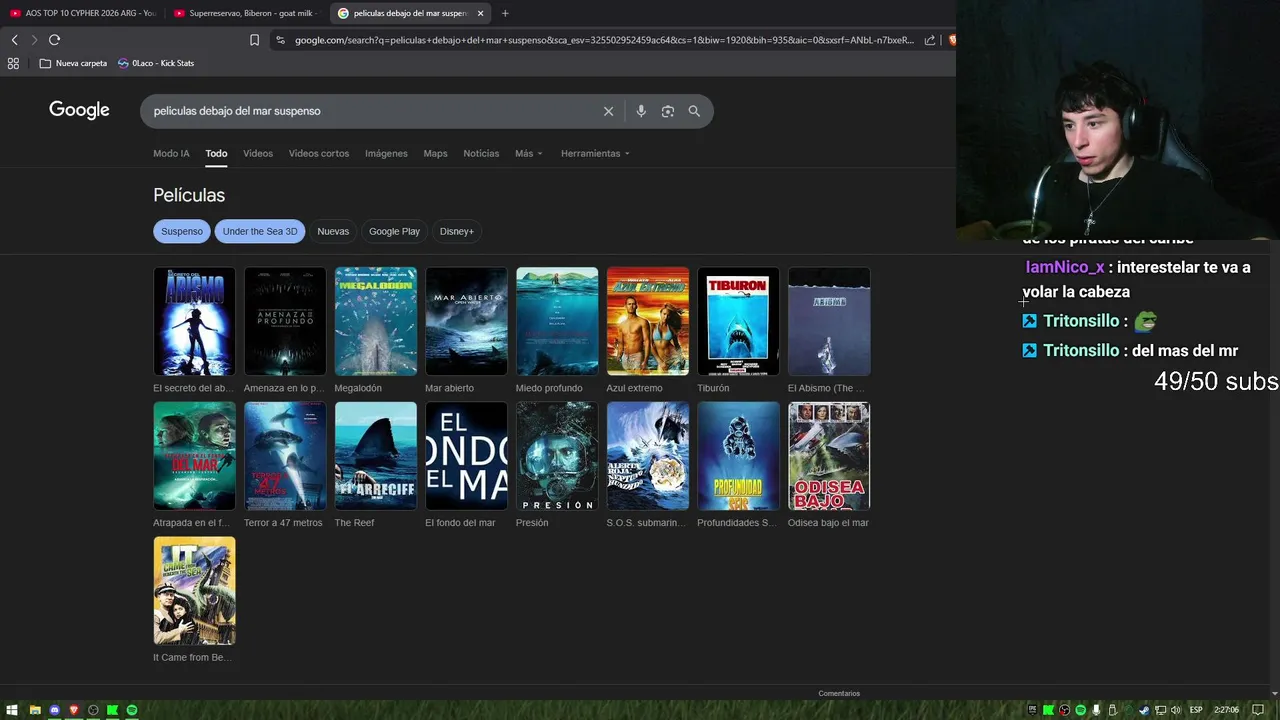Open the ESP language indicator
Viewport: 1280px width, 720px height.
[x=1196, y=710]
